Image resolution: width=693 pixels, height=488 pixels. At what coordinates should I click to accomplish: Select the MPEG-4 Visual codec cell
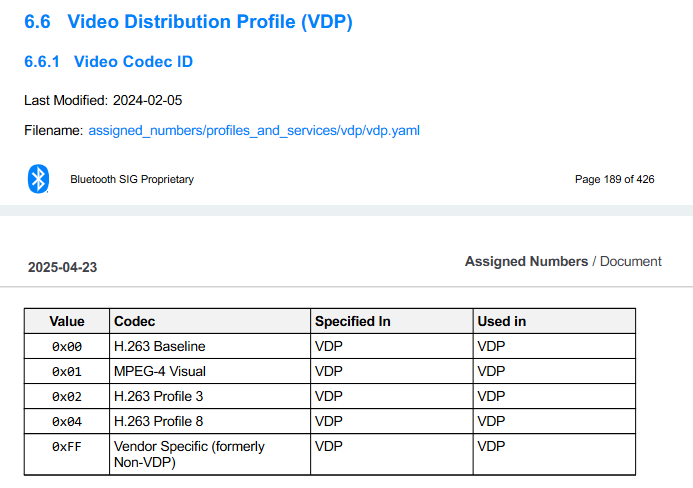click(x=210, y=371)
